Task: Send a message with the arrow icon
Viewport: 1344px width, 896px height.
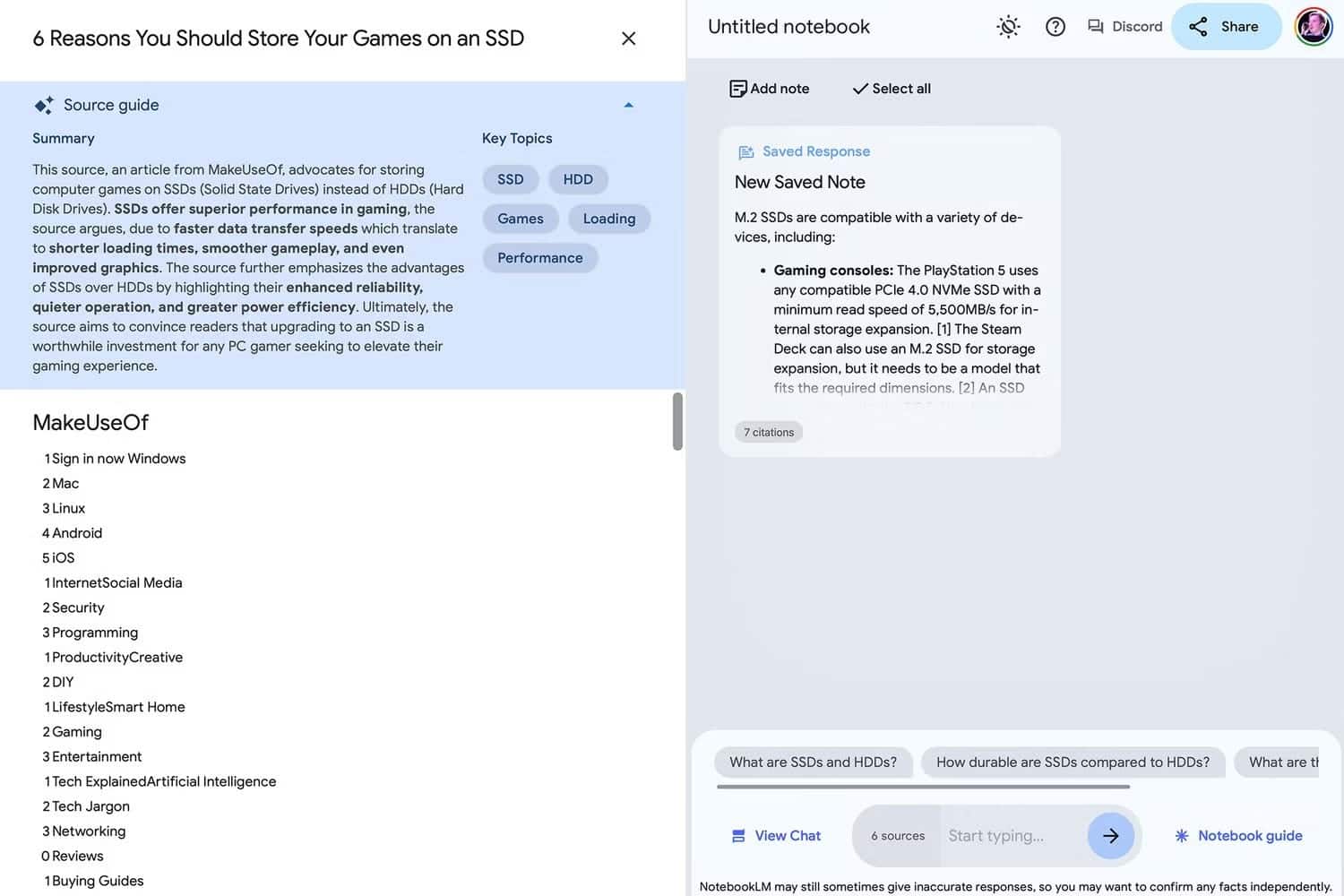Action: coord(1110,835)
